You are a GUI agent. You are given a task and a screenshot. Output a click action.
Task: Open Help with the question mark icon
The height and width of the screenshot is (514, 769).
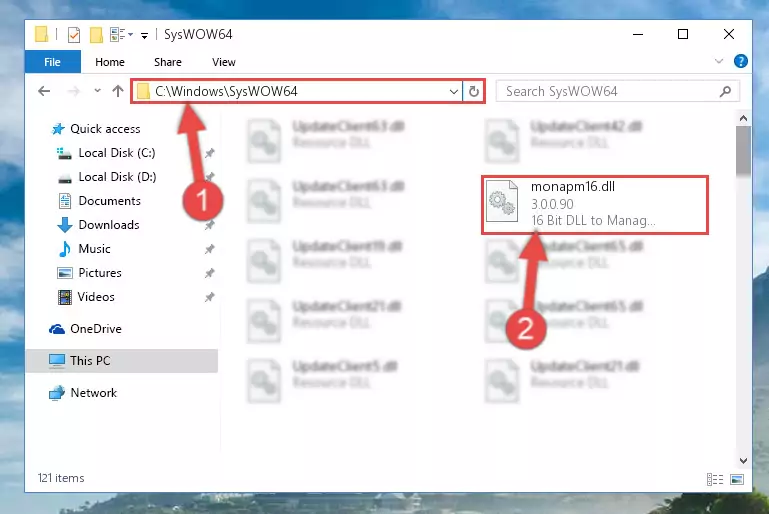pos(741,61)
